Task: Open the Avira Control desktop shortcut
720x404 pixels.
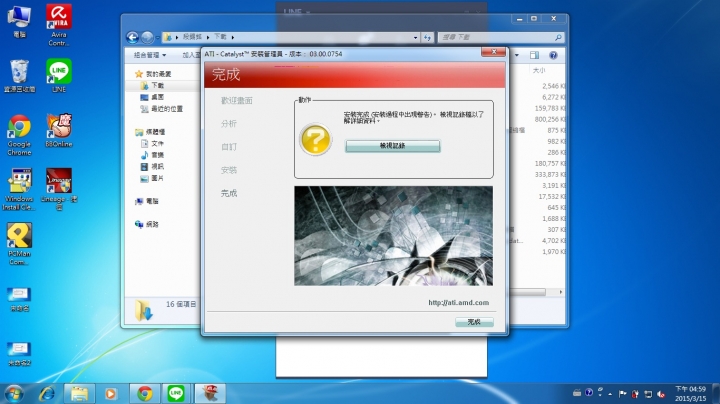Action: 59,25
